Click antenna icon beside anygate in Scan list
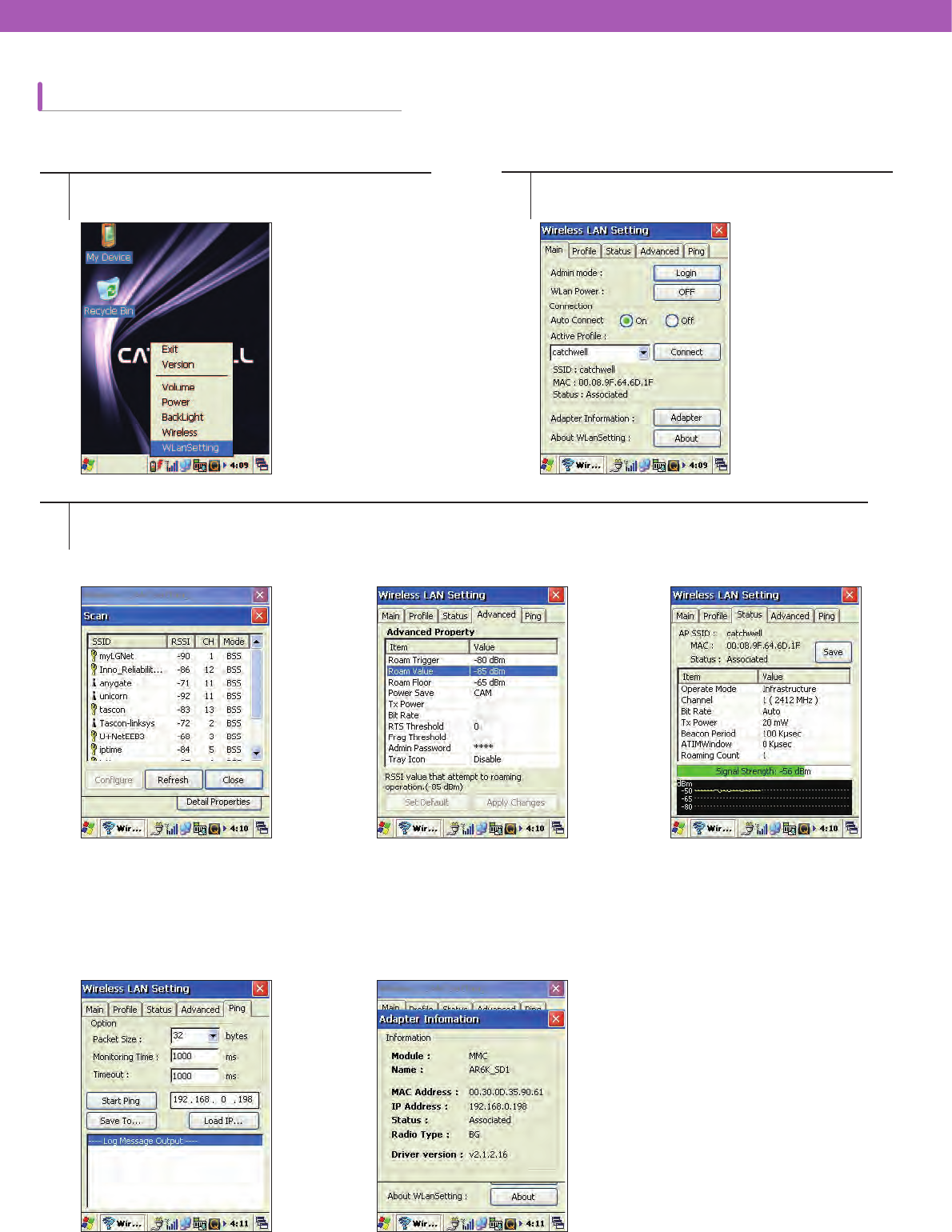The image size is (952, 1232). (94, 683)
